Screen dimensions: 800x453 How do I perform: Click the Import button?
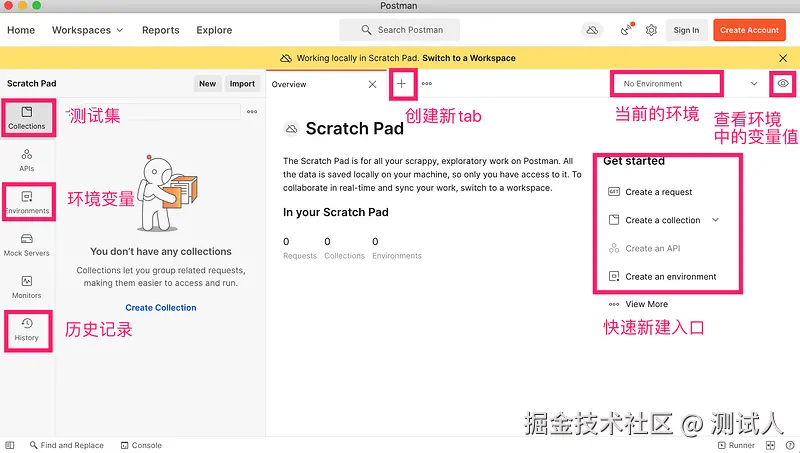pos(242,84)
